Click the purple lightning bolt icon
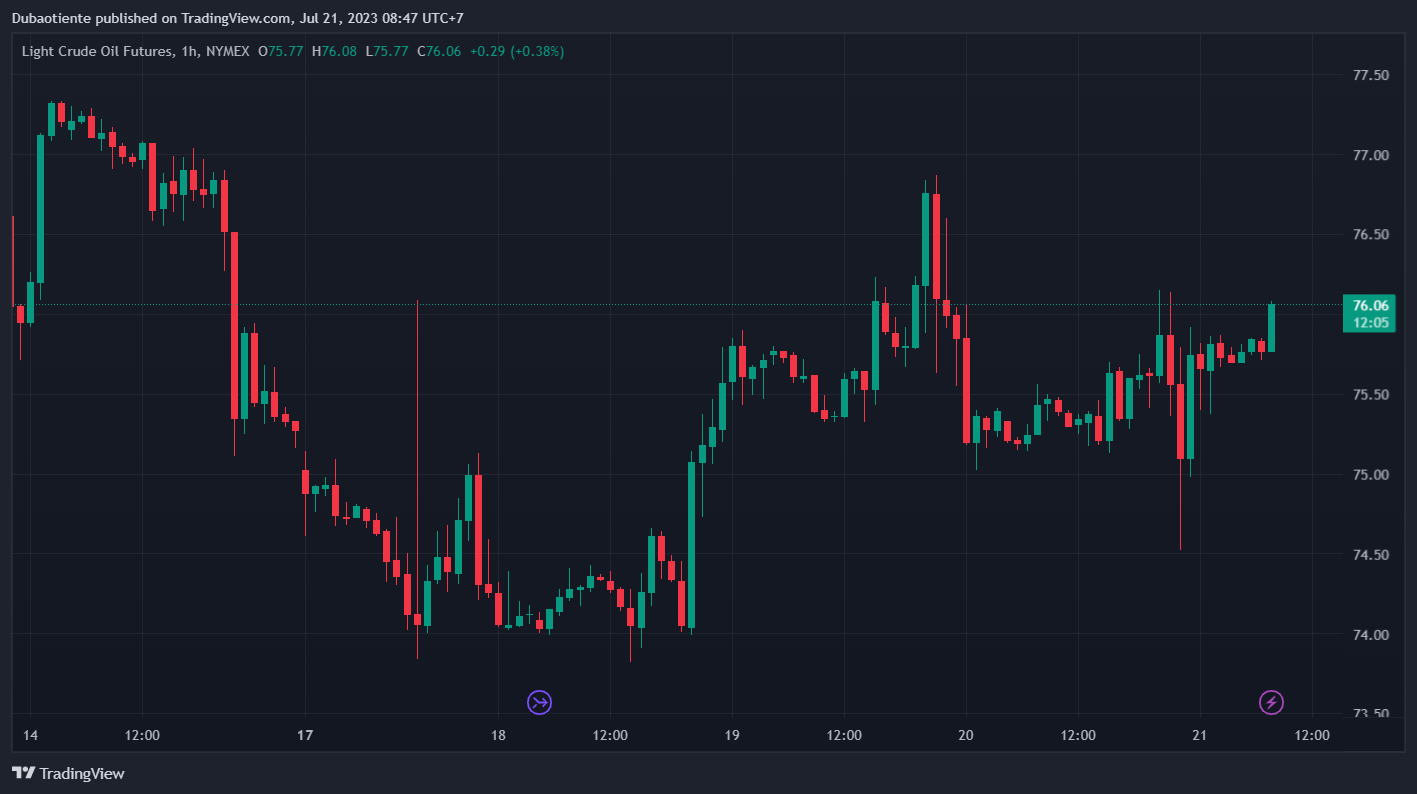 [1271, 703]
